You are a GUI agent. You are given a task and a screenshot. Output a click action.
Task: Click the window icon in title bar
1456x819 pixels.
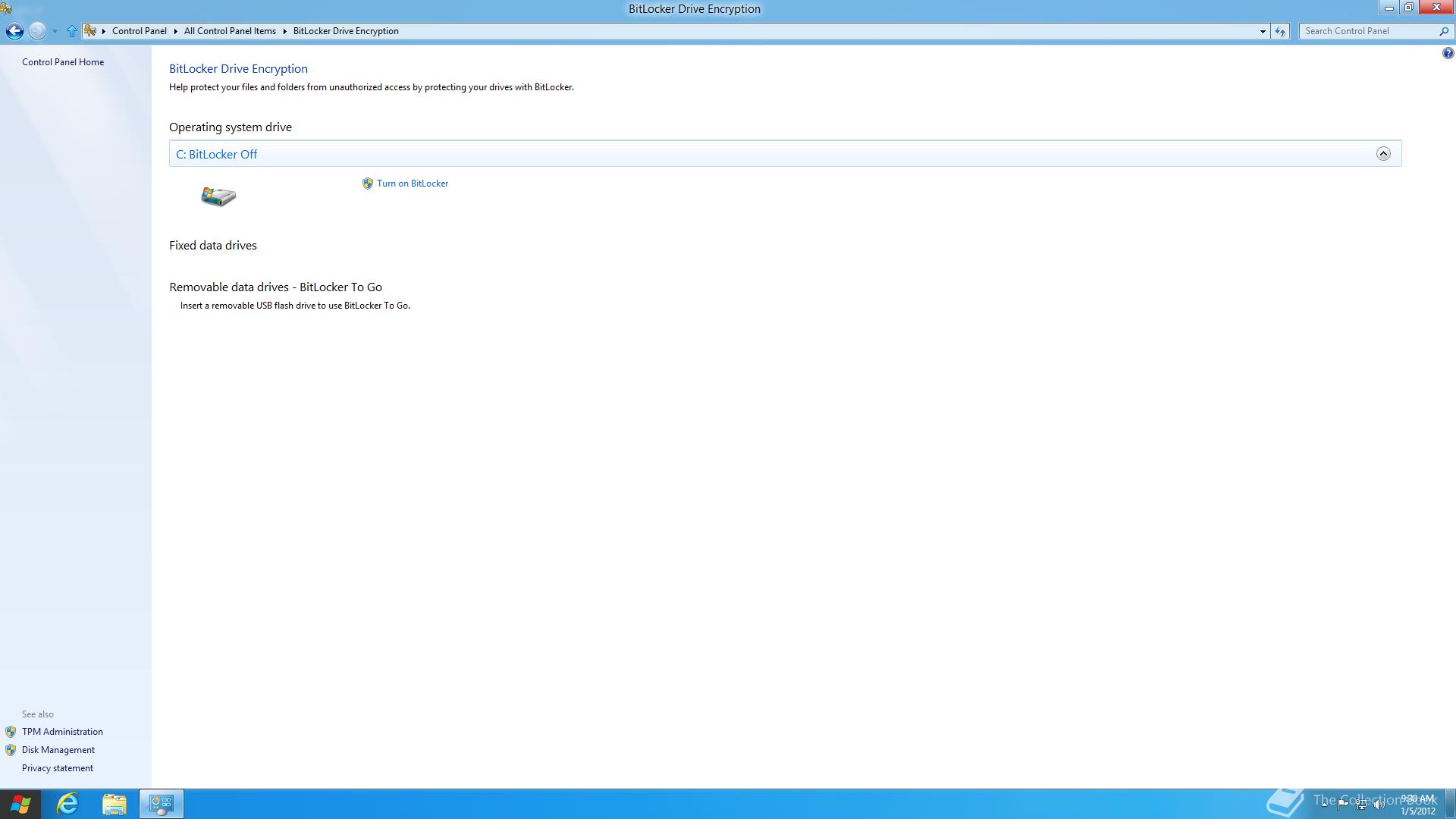click(6, 8)
